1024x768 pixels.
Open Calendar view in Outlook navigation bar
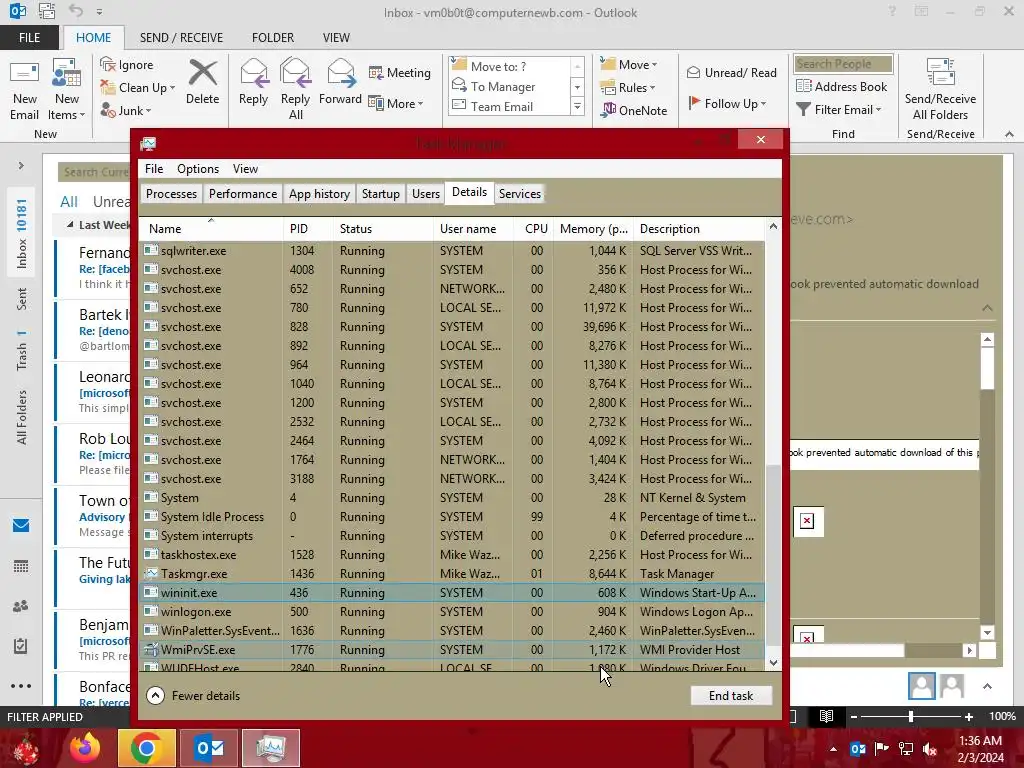click(21, 566)
